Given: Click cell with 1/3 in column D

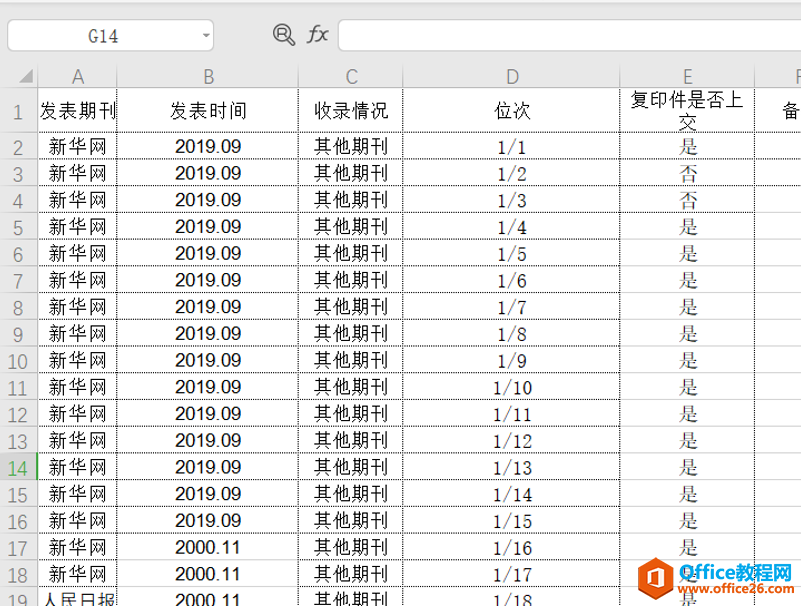Looking at the screenshot, I should (x=512, y=200).
